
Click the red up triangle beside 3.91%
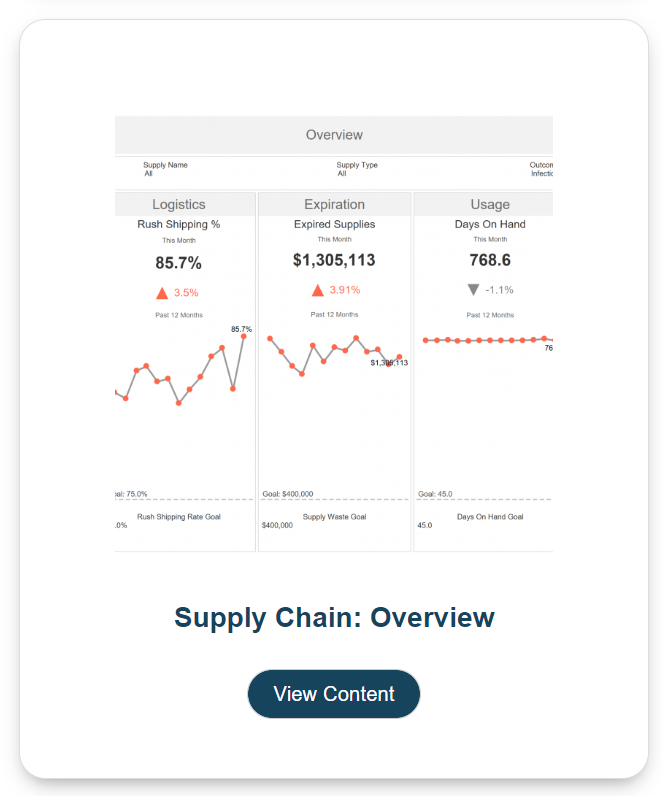(x=318, y=290)
